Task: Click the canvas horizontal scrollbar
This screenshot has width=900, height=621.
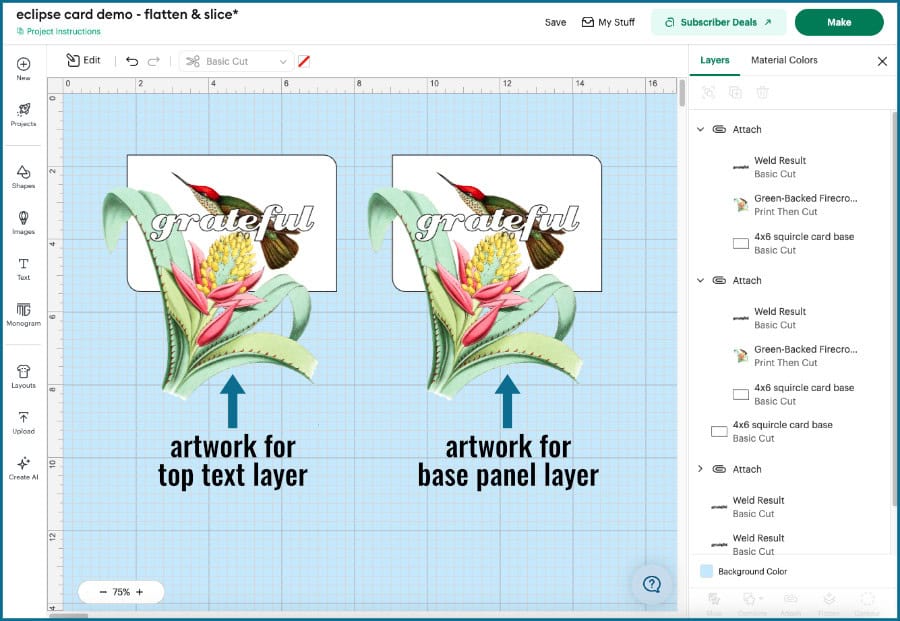Action: coord(68,616)
